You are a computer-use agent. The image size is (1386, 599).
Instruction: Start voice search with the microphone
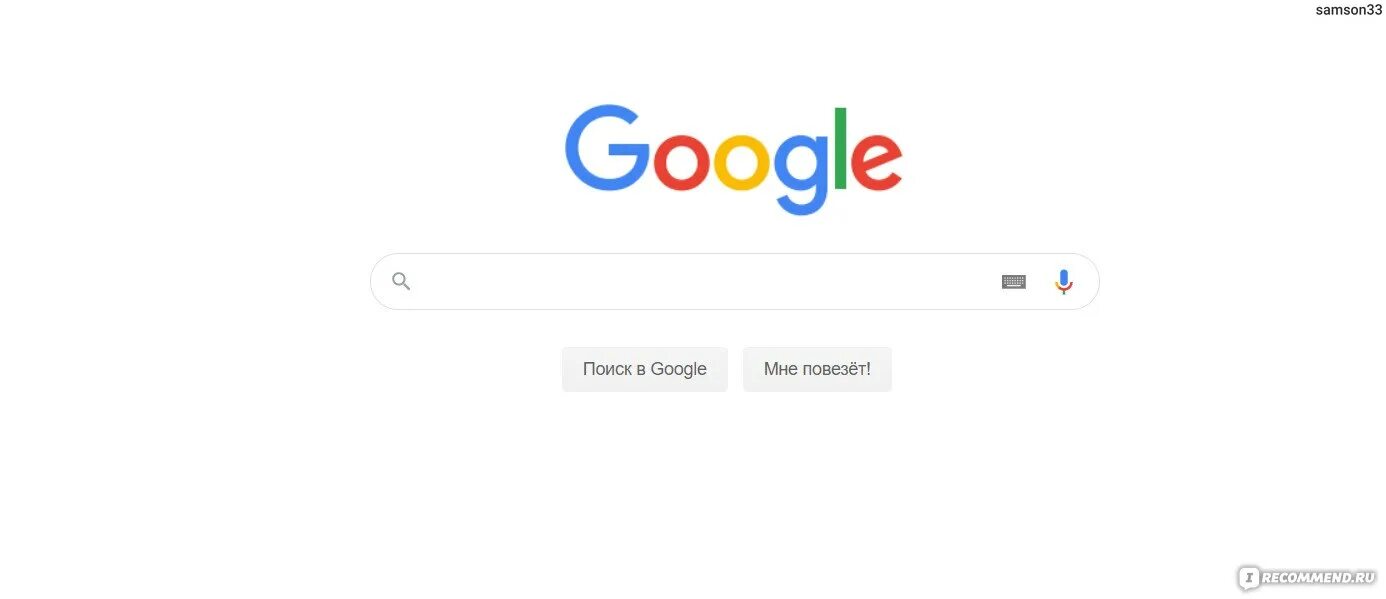tap(1064, 282)
